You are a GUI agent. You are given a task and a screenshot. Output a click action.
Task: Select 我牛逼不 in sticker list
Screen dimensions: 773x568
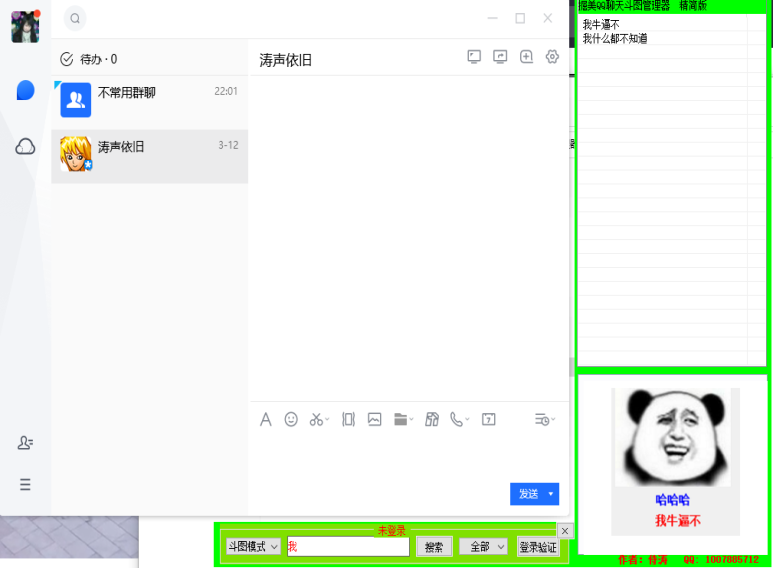tap(601, 24)
